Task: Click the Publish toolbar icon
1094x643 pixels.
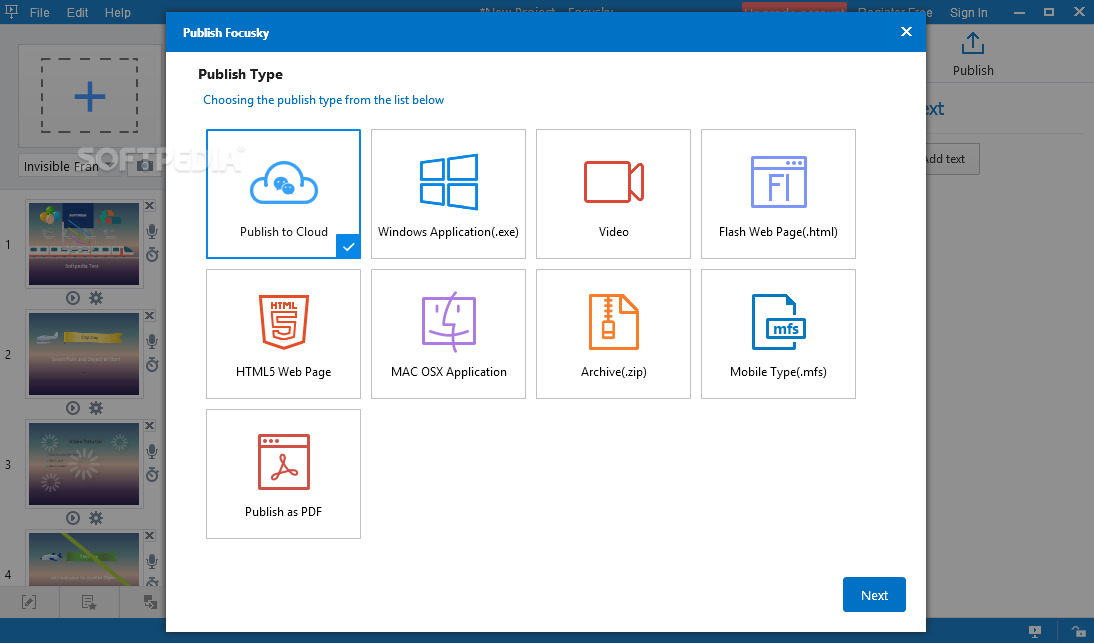Action: click(x=973, y=54)
